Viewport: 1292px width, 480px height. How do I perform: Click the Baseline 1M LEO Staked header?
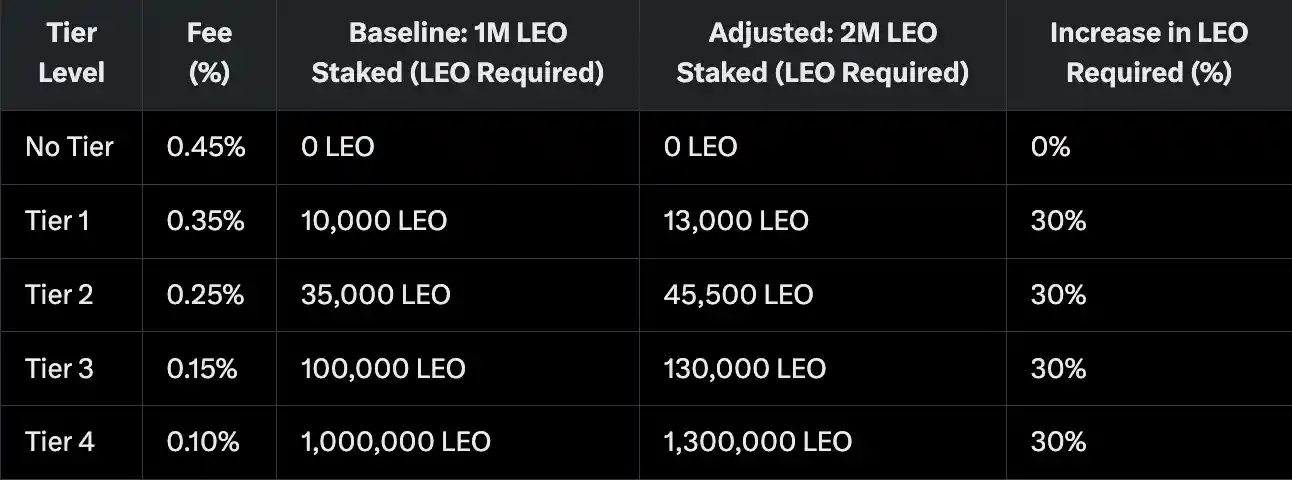pyautogui.click(x=458, y=53)
